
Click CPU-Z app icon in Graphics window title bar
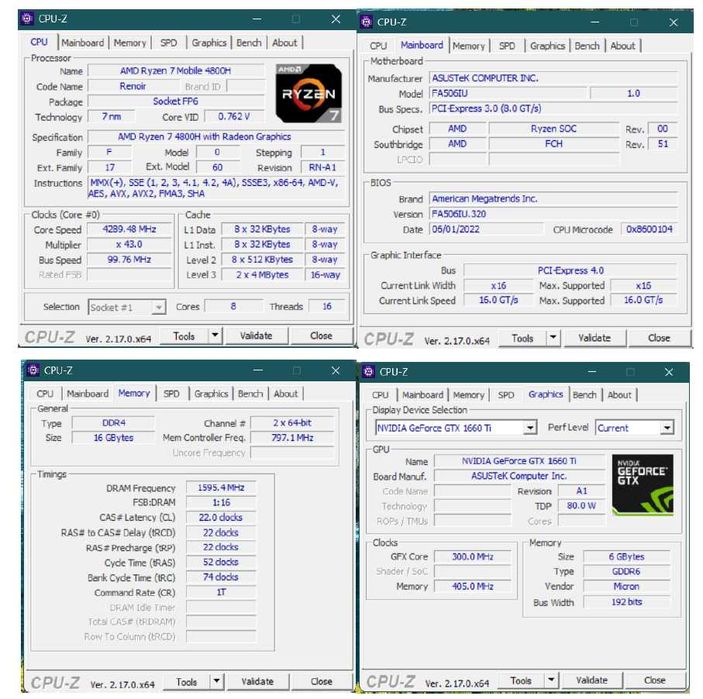pyautogui.click(x=368, y=372)
